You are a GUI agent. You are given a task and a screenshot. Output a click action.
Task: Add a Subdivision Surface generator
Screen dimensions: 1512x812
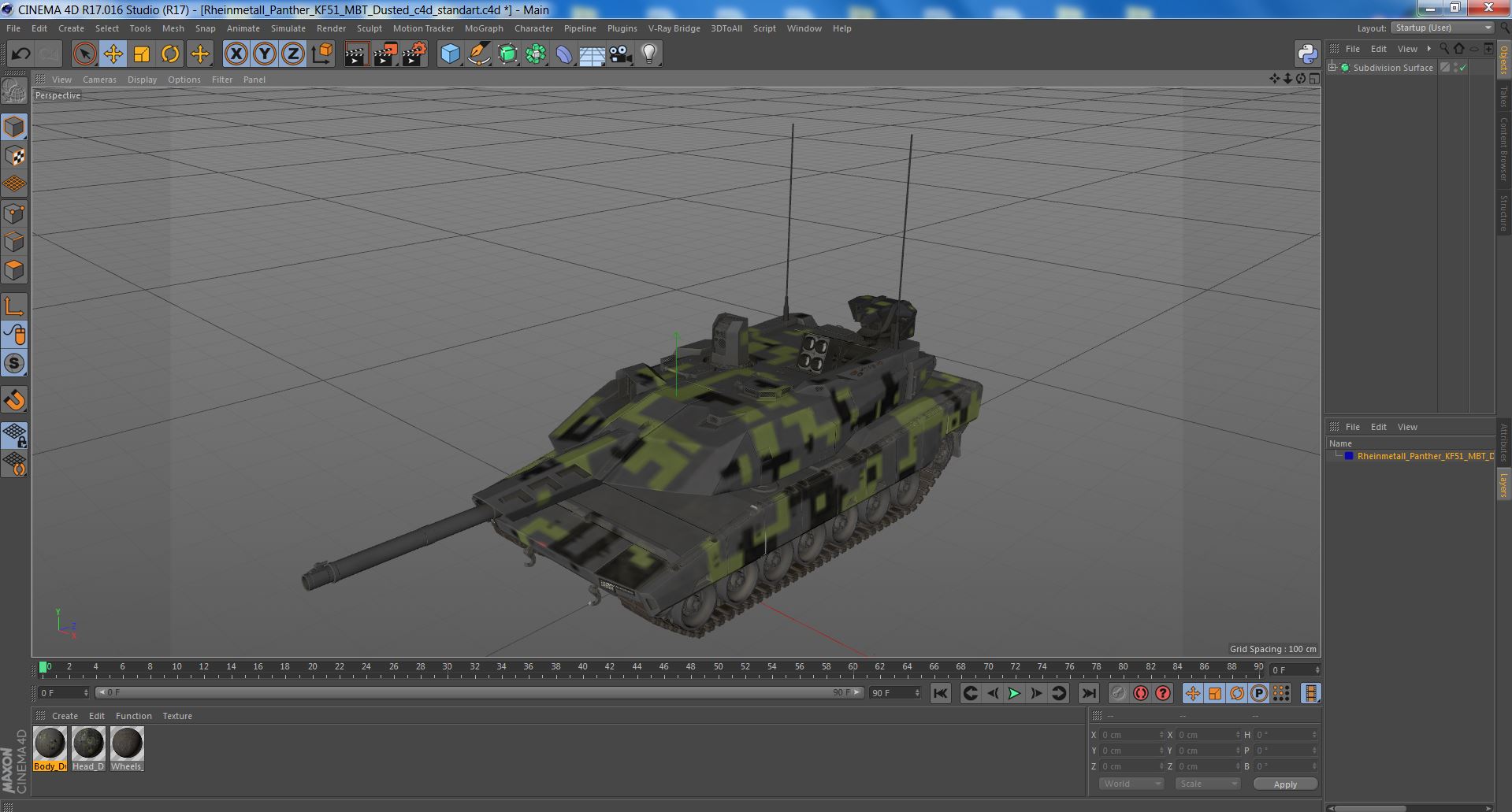click(x=507, y=54)
